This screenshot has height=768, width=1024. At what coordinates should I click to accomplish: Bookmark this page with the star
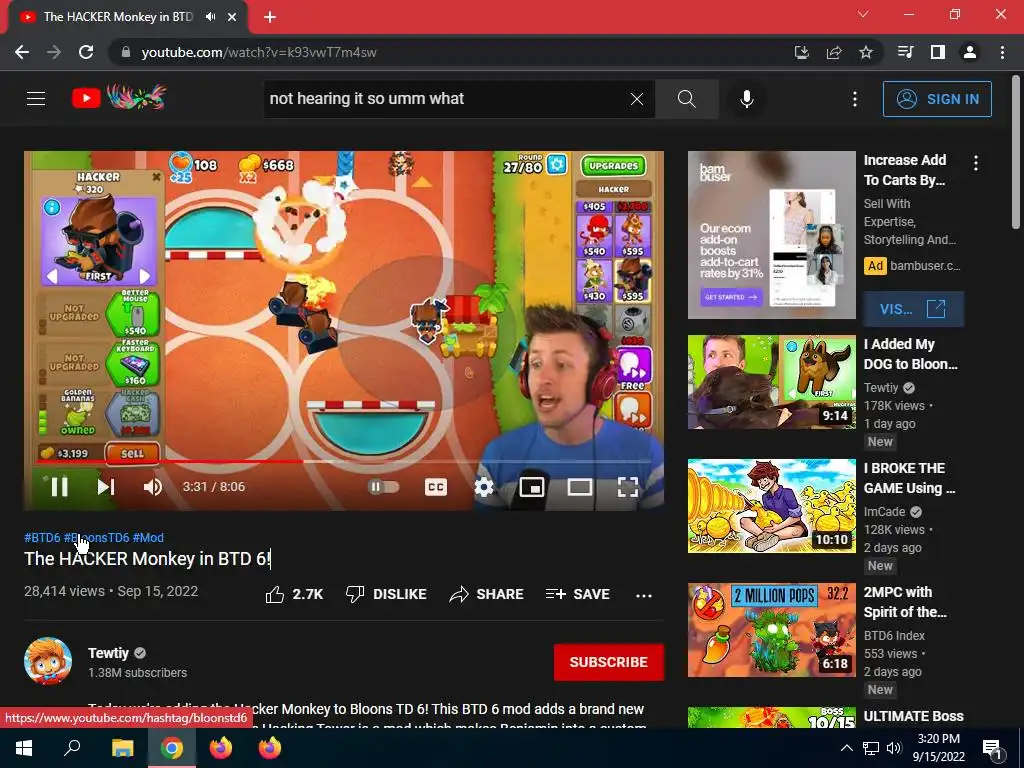click(866, 52)
